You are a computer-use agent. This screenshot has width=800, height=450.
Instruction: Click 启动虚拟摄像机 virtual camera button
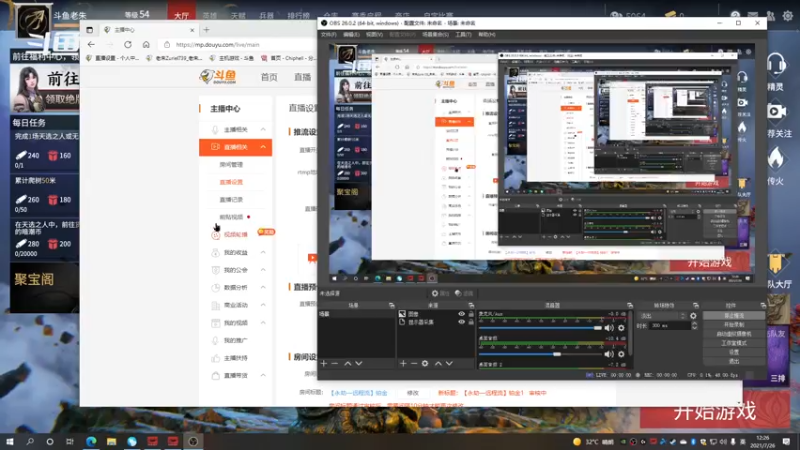734,334
